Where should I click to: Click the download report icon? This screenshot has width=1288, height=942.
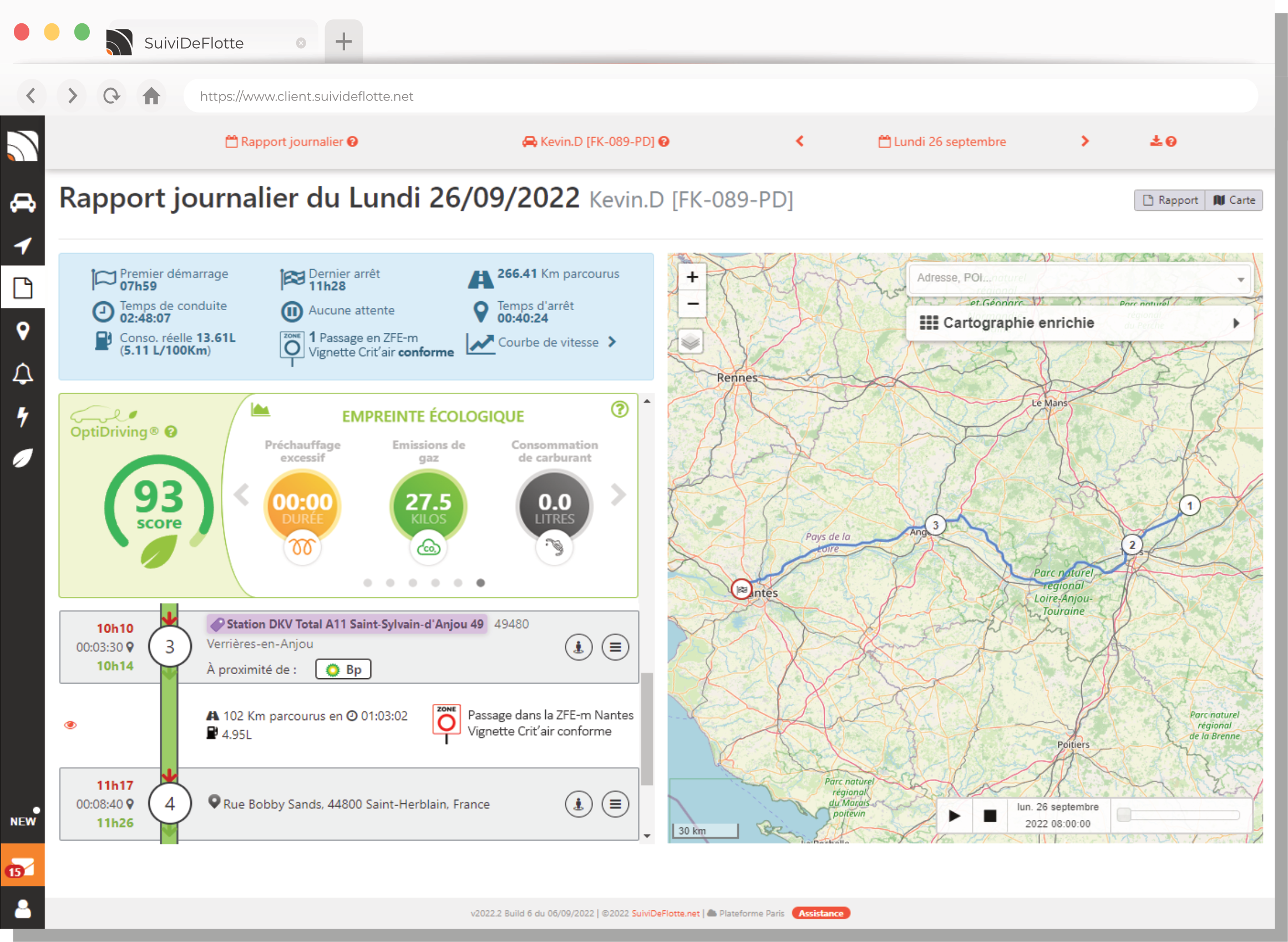pyautogui.click(x=1156, y=141)
